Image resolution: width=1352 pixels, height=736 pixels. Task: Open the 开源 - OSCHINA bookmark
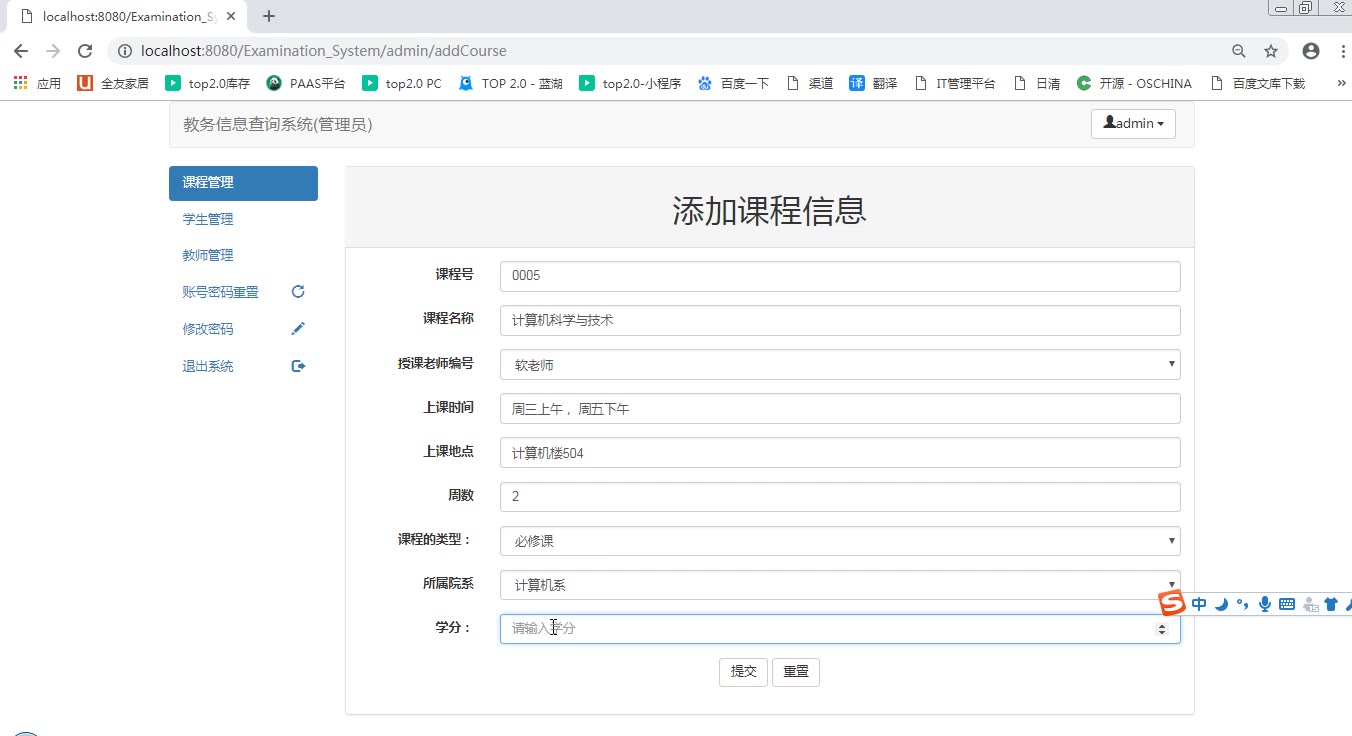(x=1134, y=83)
